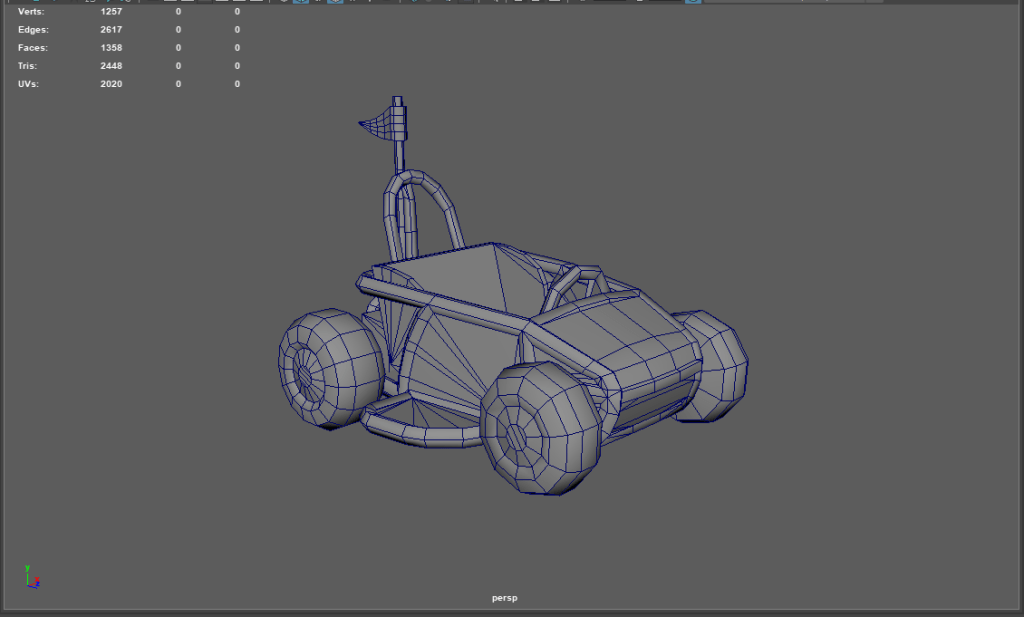The image size is (1024, 617).
Task: Click the Verts count value 1257
Action: click(111, 12)
